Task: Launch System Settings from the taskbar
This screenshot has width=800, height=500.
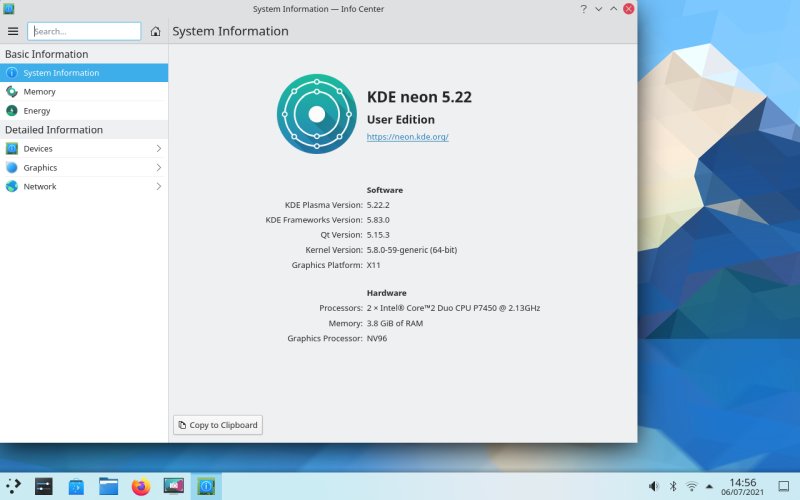Action: [x=44, y=486]
